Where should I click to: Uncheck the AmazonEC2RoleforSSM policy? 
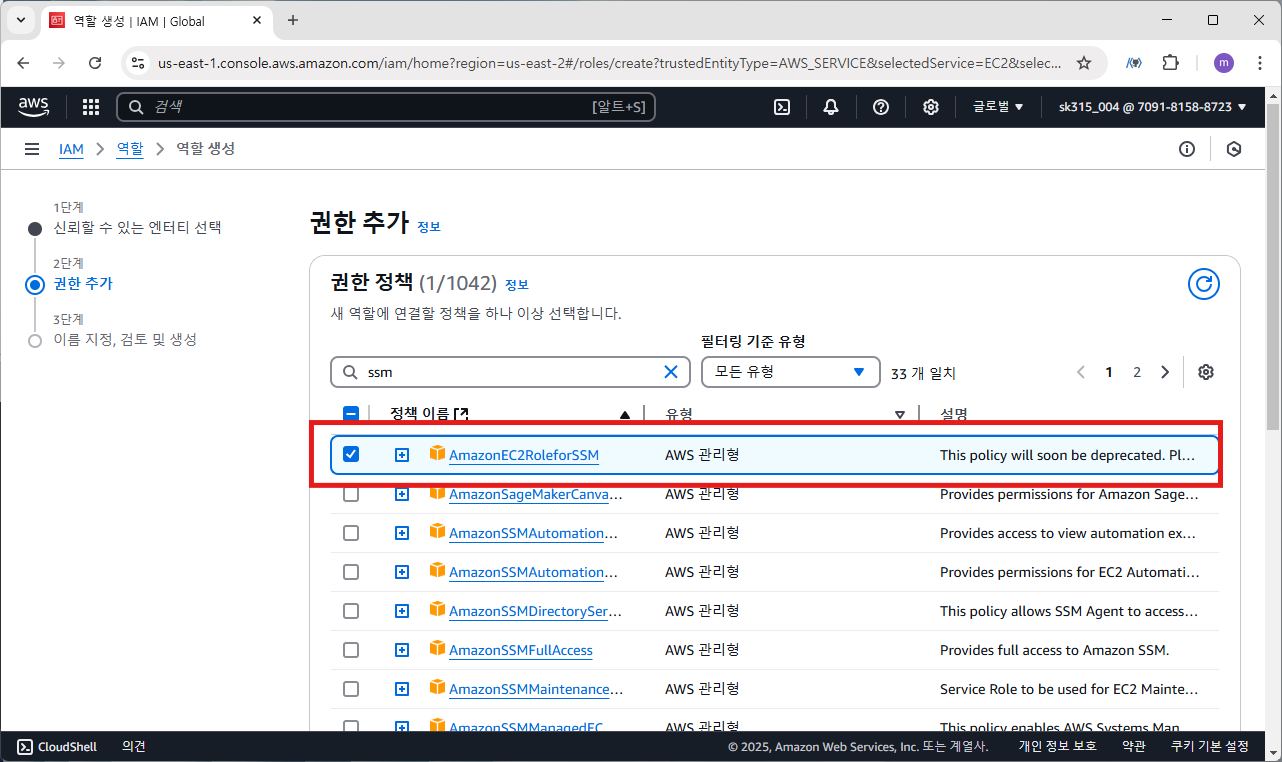click(x=351, y=455)
